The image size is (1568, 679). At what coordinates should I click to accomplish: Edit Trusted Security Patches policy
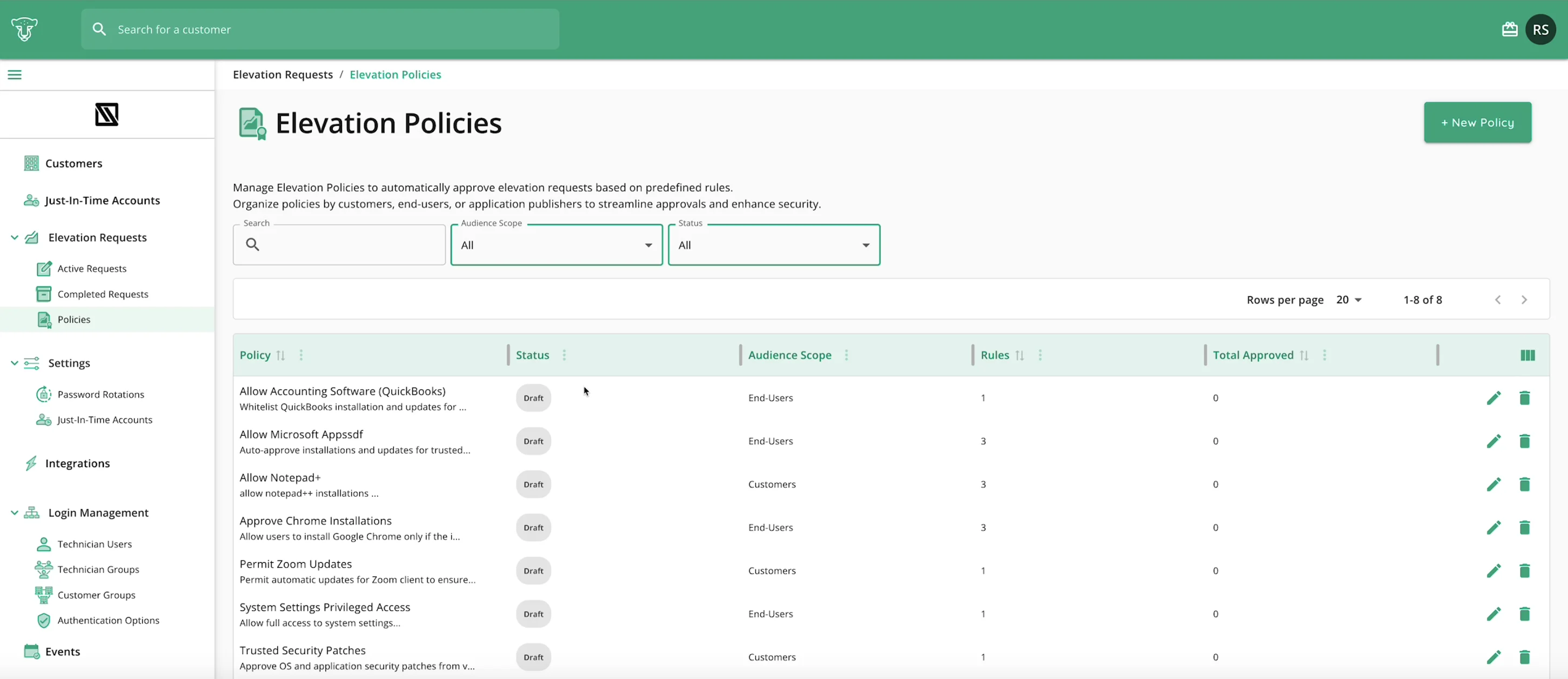1494,657
